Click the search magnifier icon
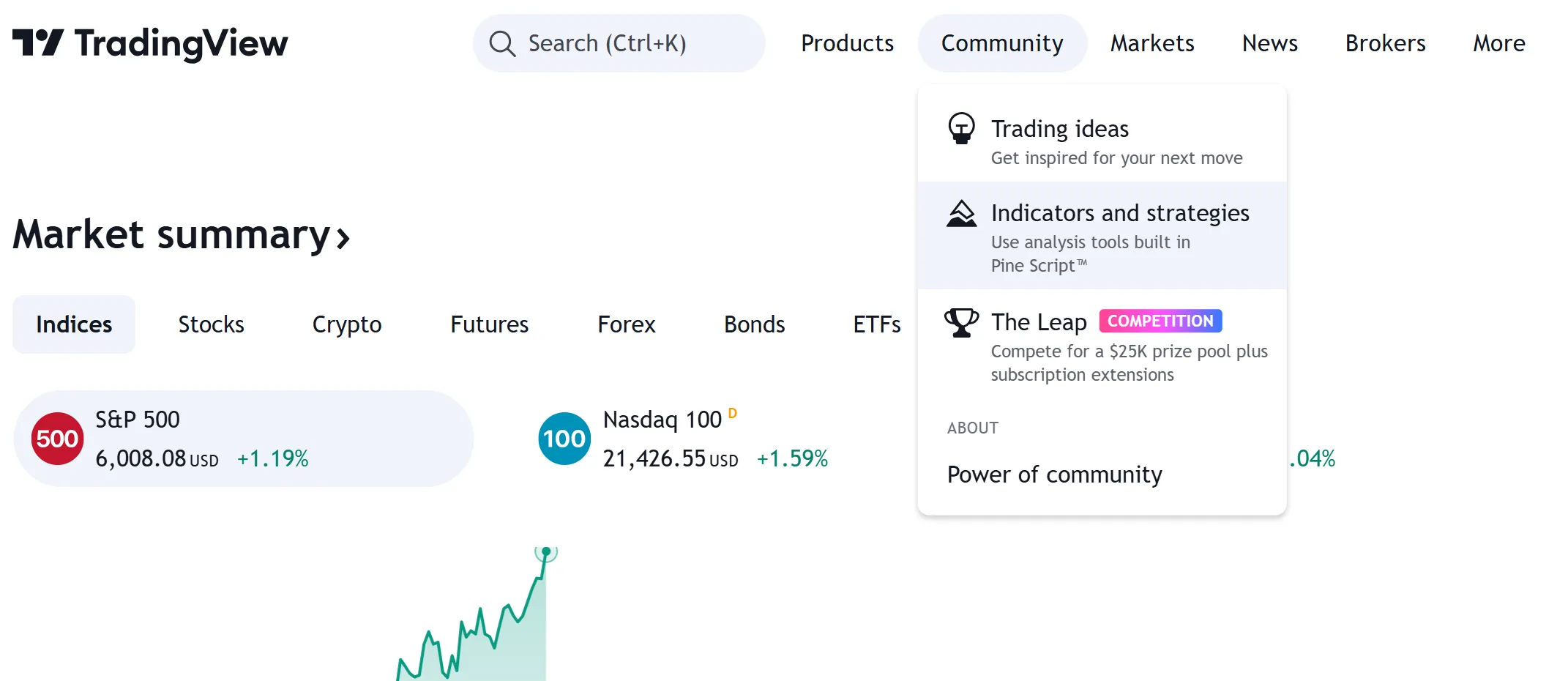 tap(502, 43)
